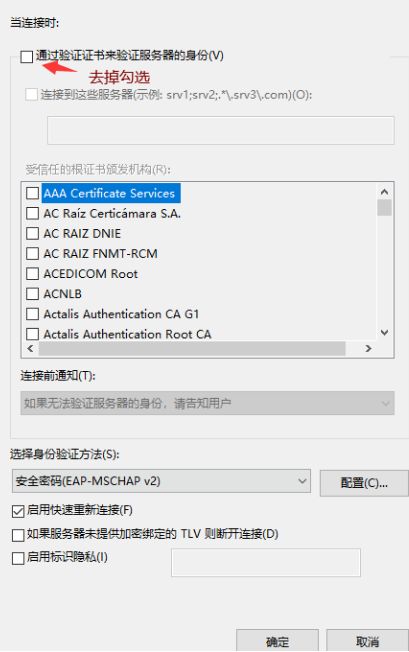Check the ACEDICOM Root certificate

point(32,274)
